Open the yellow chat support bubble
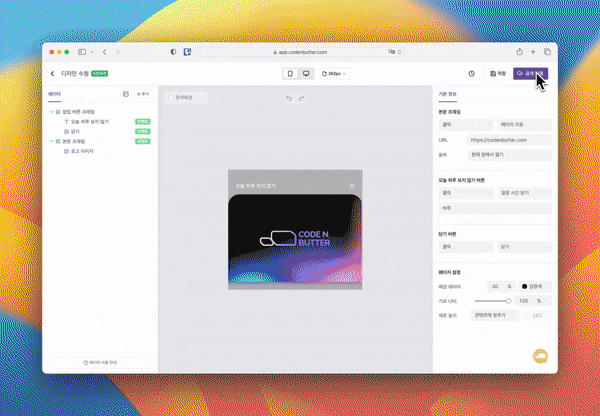 tap(540, 356)
